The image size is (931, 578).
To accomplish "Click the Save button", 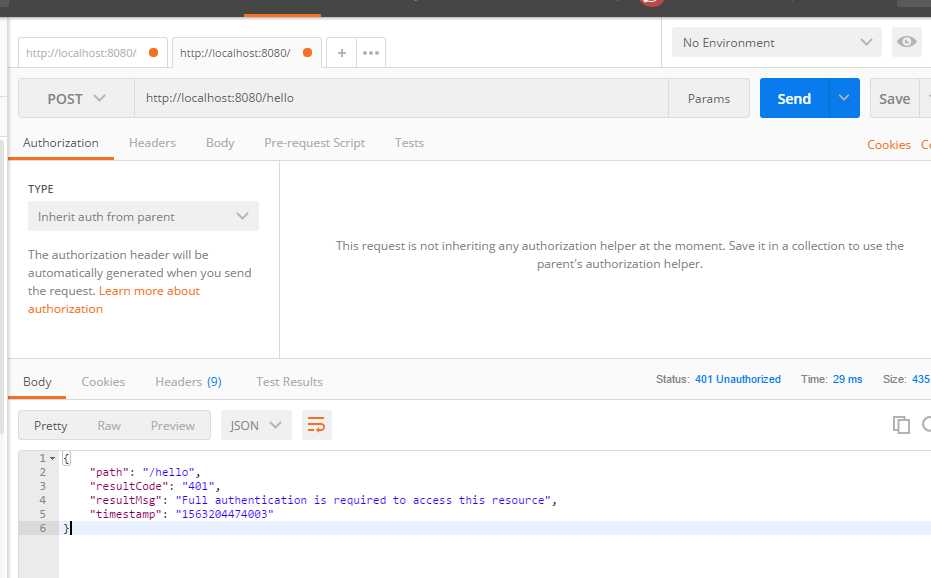I will click(894, 99).
